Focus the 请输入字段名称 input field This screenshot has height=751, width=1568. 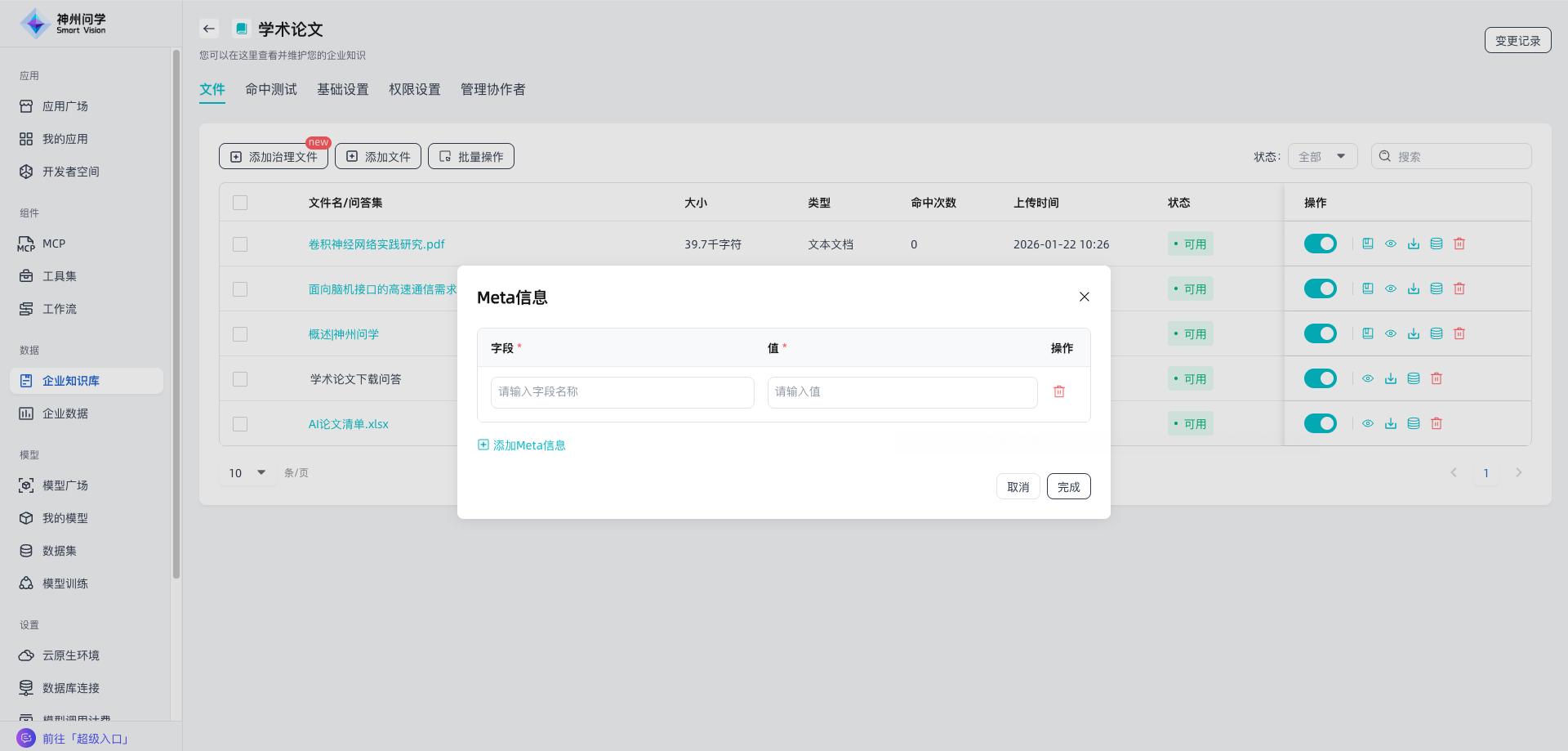(x=621, y=392)
